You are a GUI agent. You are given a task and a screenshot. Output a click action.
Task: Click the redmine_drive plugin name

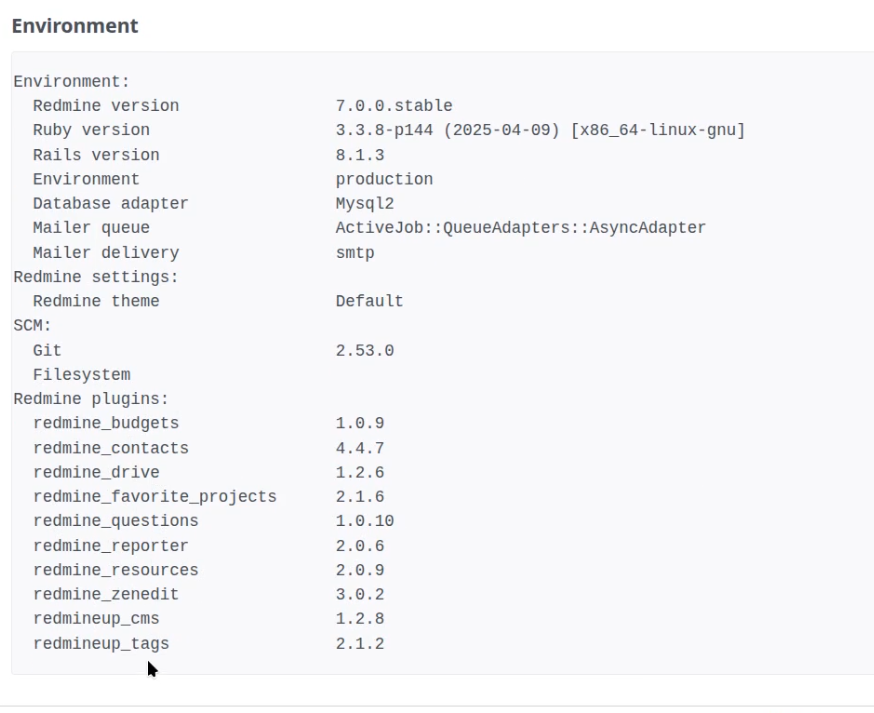[96, 472]
